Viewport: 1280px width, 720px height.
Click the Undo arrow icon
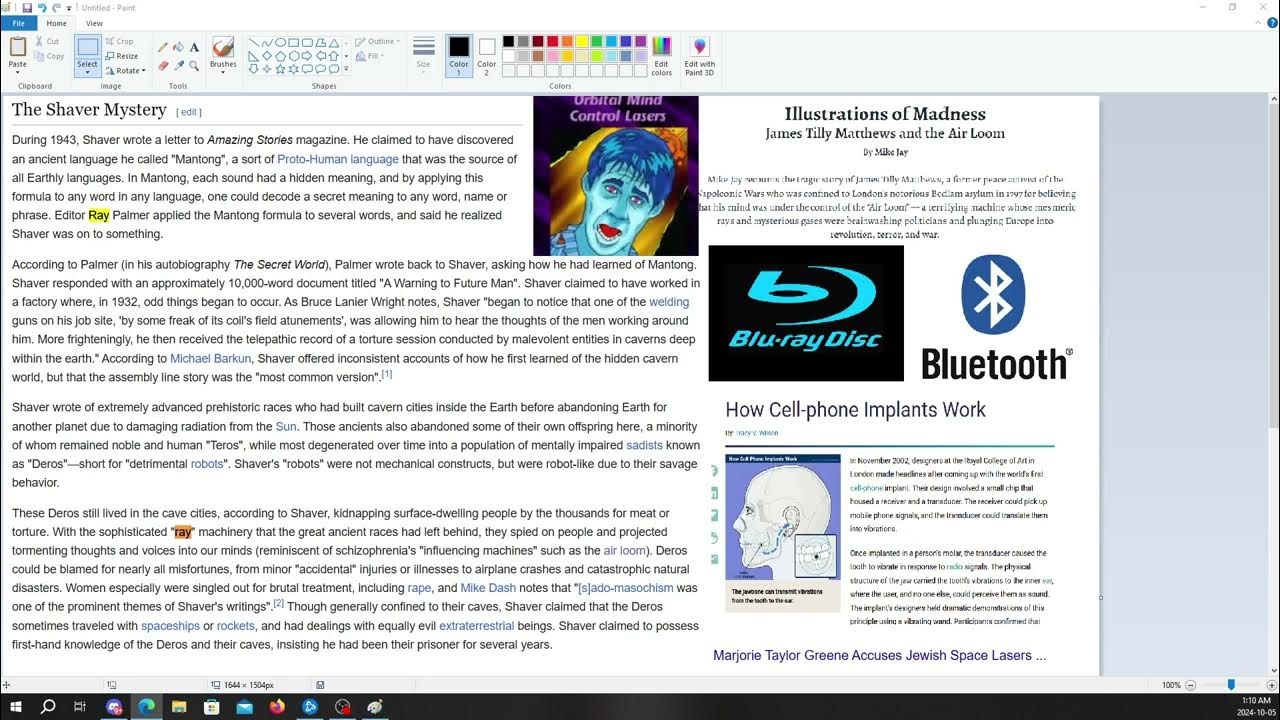click(42, 7)
